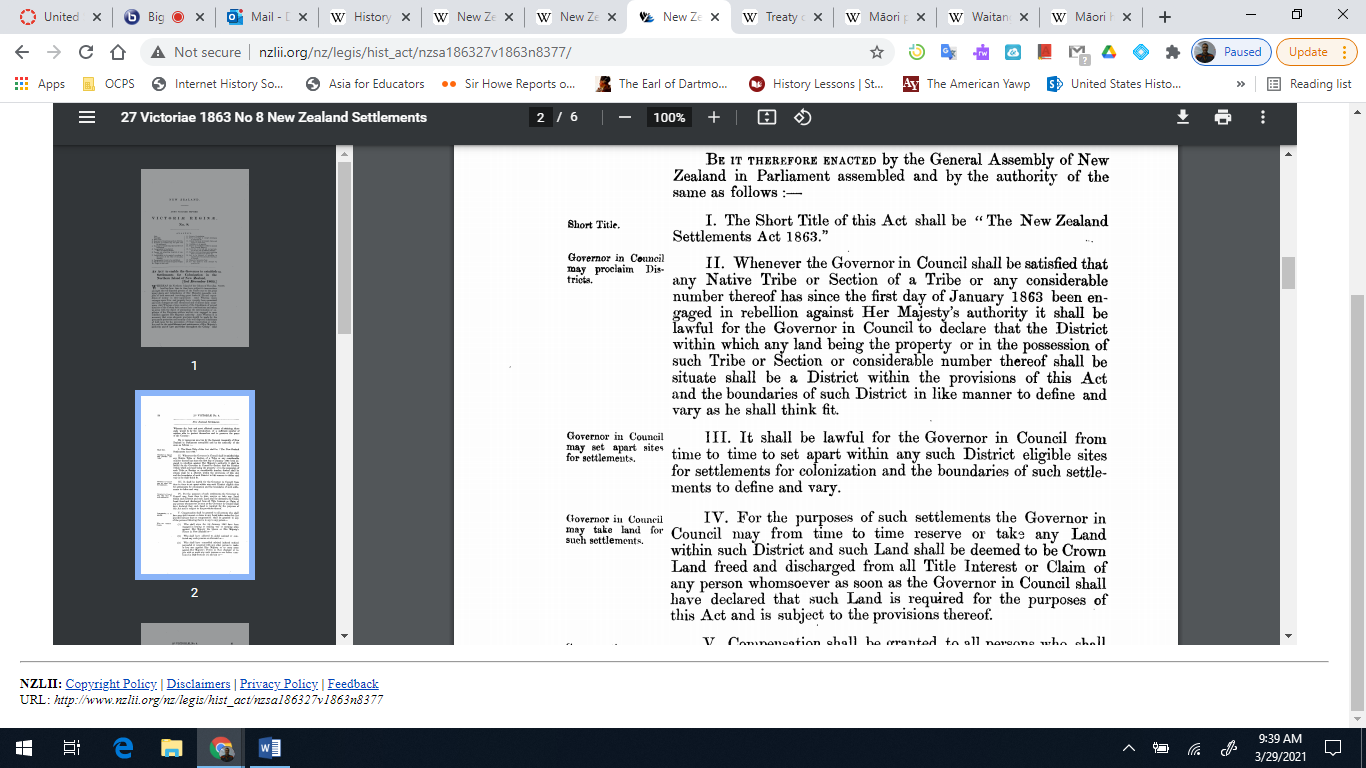Screen dimensions: 1366x768
Task: Launch Microsoft Edge from taskbar
Action: coord(123,747)
